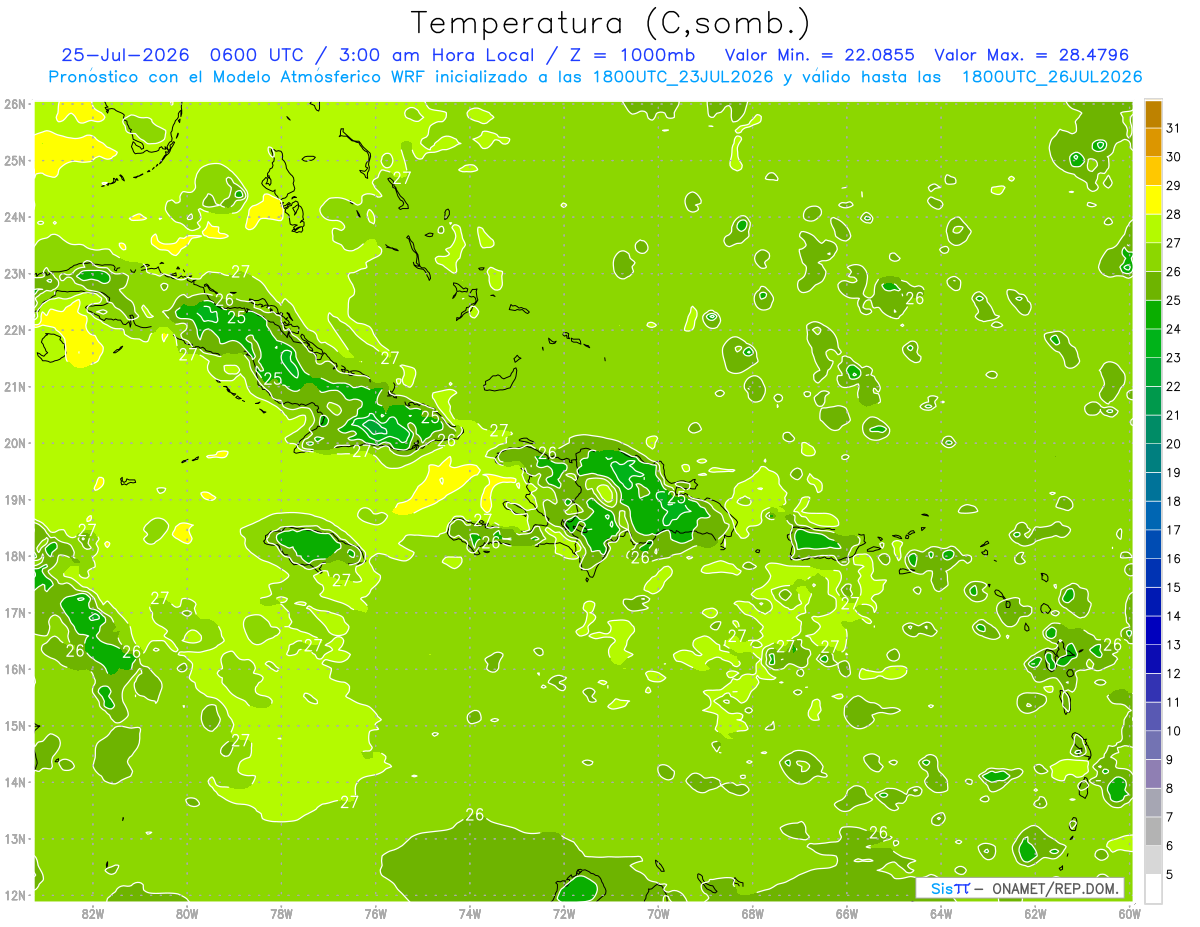This screenshot has width=1200, height=927.
Task: Select the "1800UTC_26JUL2026" valid-until timestamp
Action: tap(1052, 77)
